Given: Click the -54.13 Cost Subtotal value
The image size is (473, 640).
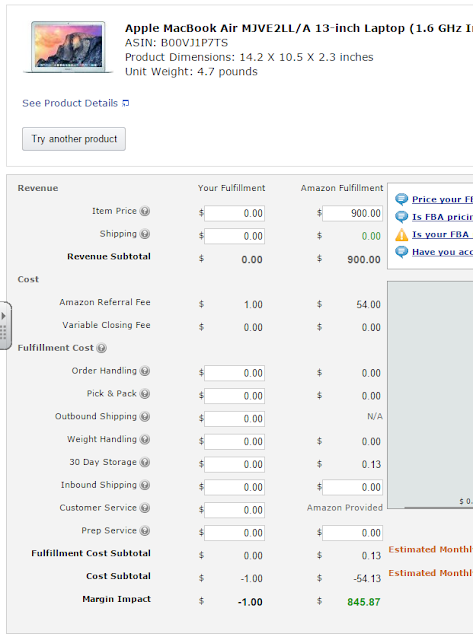Looking at the screenshot, I should point(367,579).
